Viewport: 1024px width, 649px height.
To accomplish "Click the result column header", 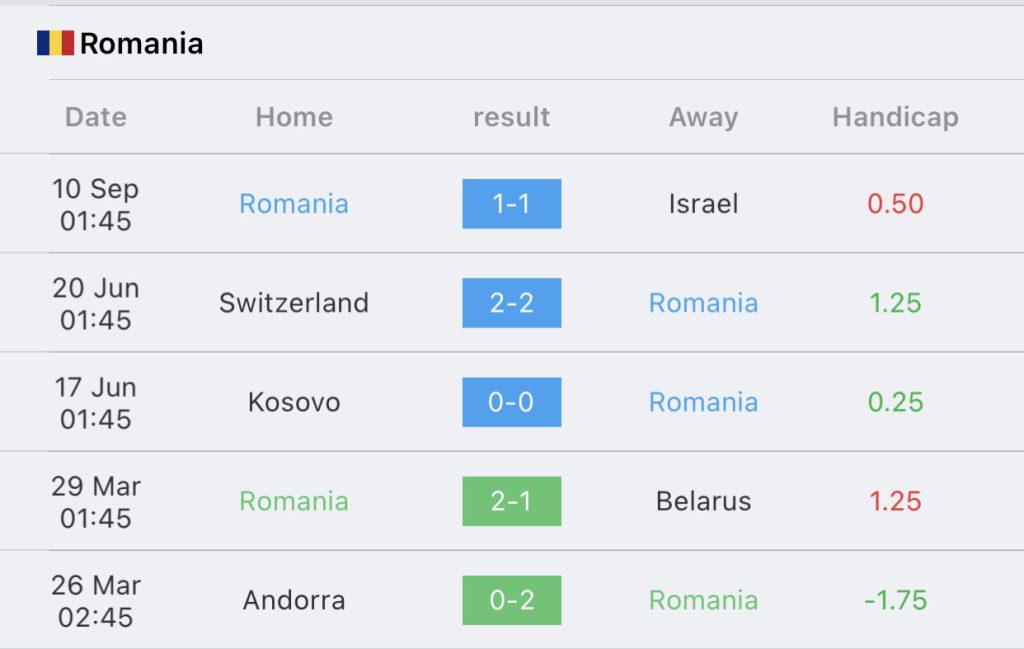I will tap(511, 117).
